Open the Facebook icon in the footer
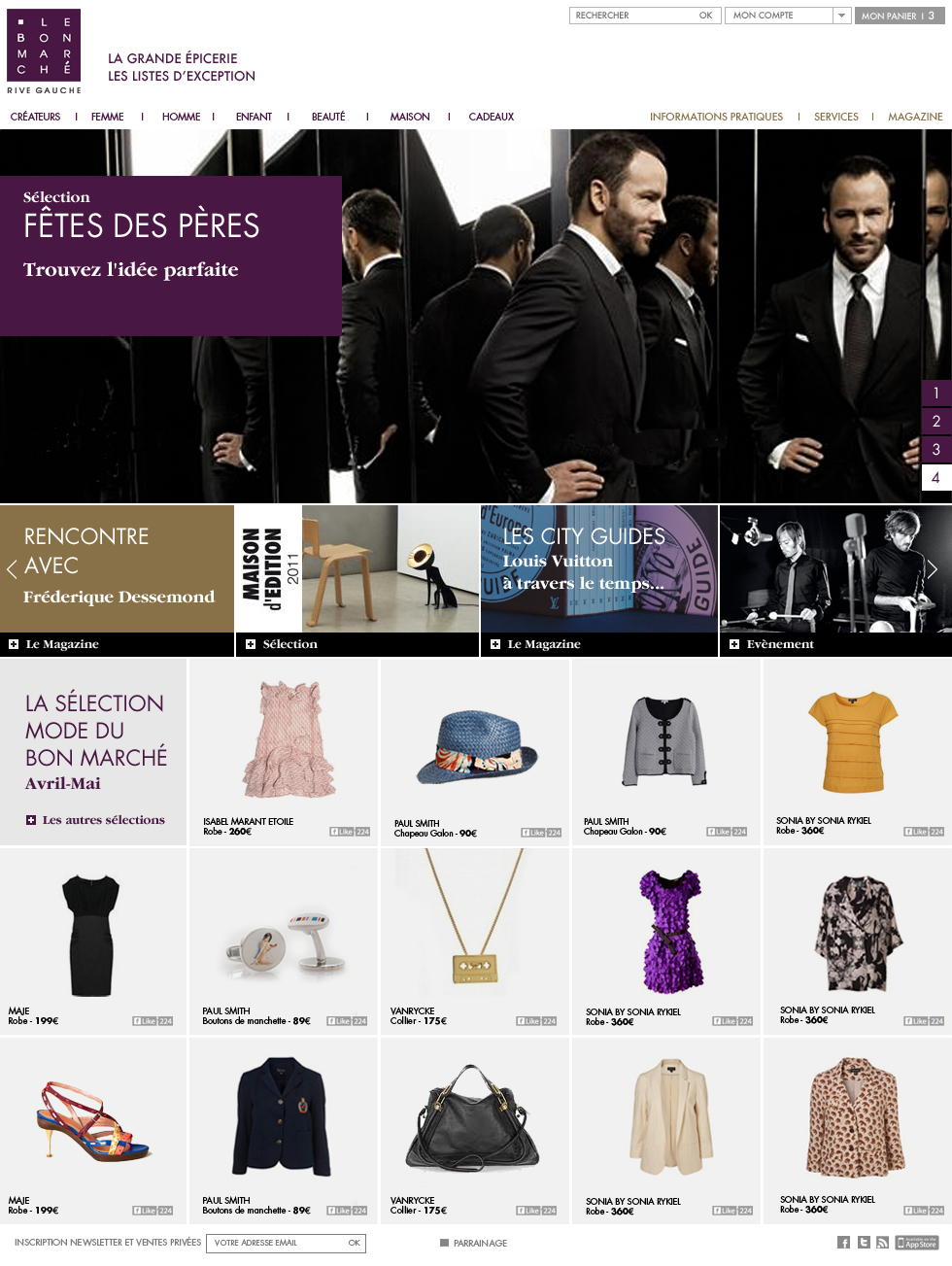952x1266 pixels. [843, 1243]
